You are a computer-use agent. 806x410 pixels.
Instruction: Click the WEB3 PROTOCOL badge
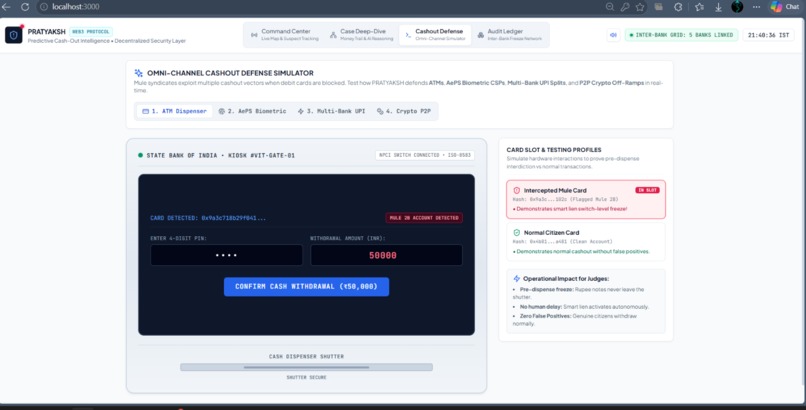click(91, 31)
